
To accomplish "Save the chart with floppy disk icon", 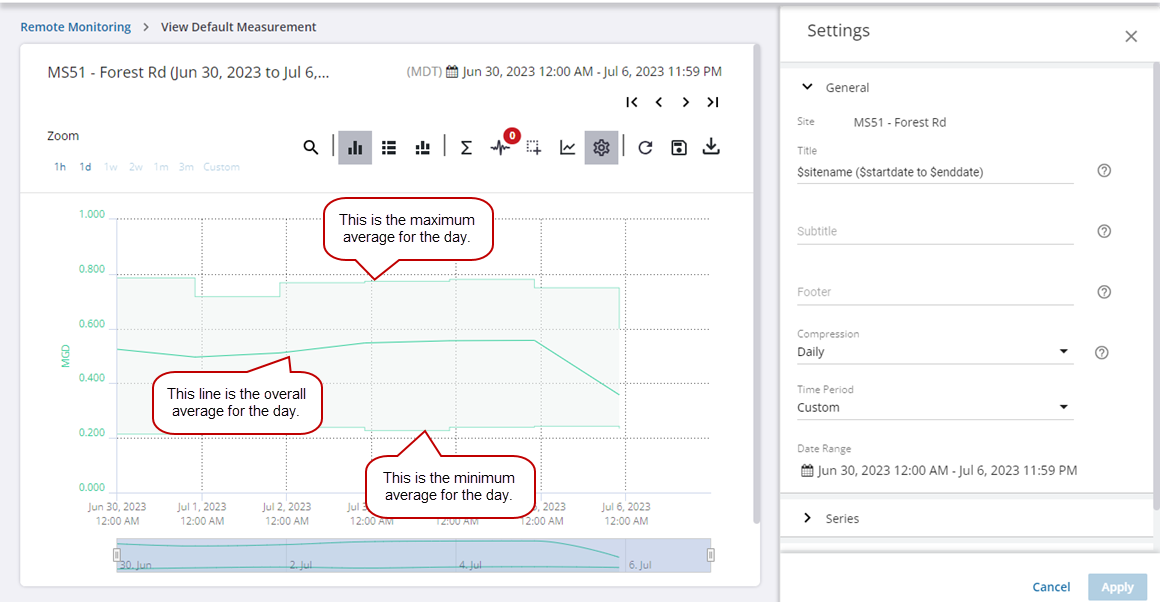I will (x=679, y=147).
